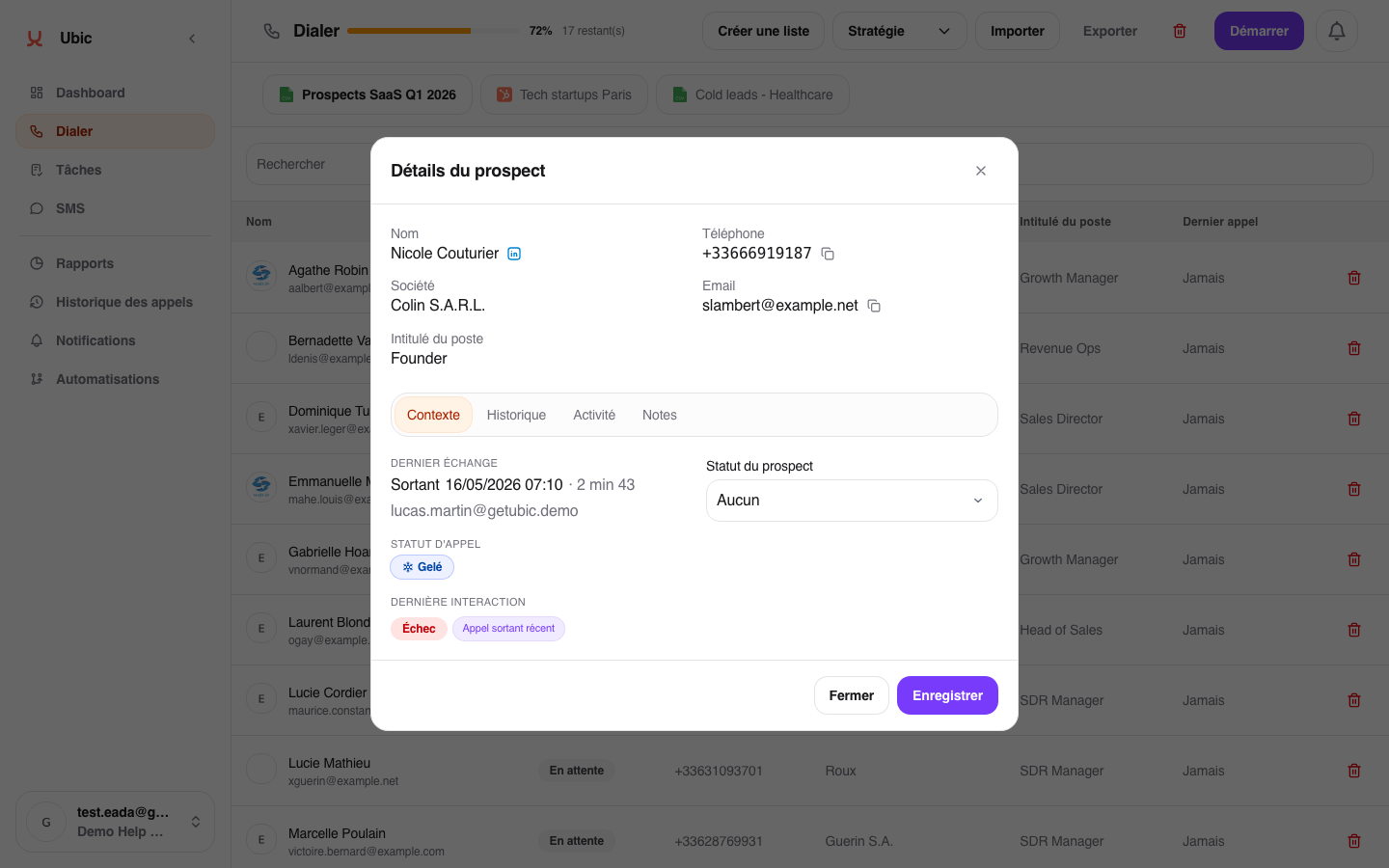
Task: Copy the phone number +33666919187
Action: [x=828, y=254]
